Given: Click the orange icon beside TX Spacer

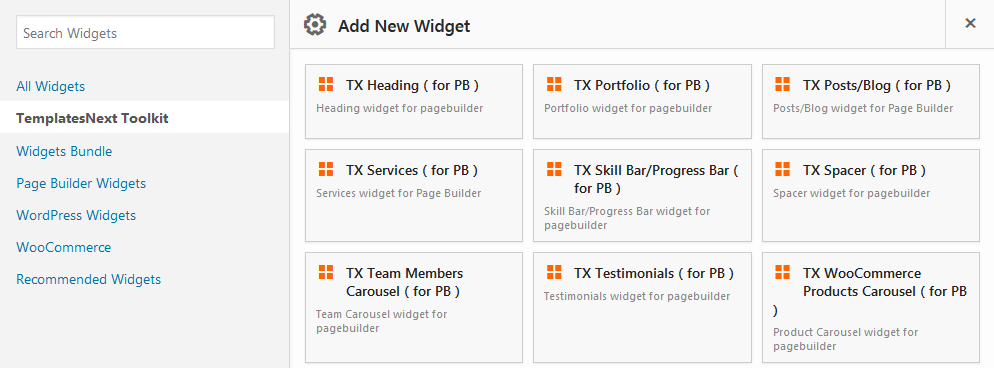Looking at the screenshot, I should [x=783, y=169].
